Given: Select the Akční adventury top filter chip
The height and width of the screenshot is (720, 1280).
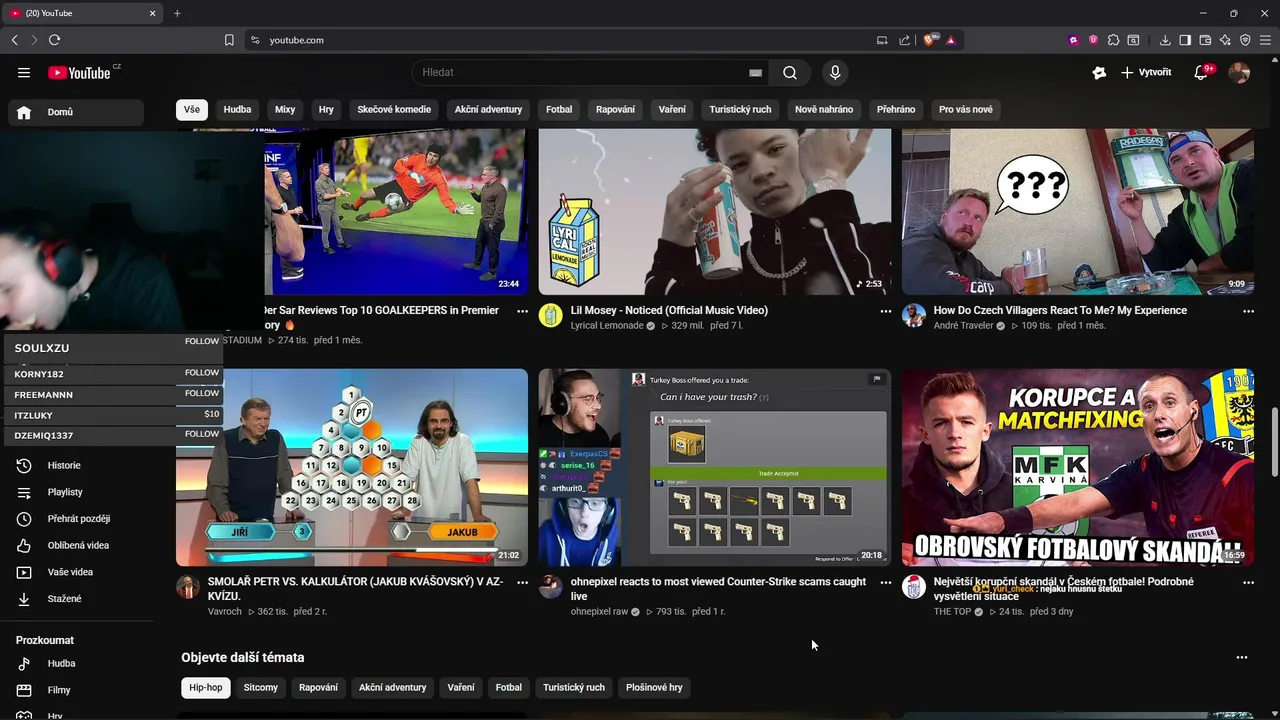Looking at the screenshot, I should tap(488, 109).
